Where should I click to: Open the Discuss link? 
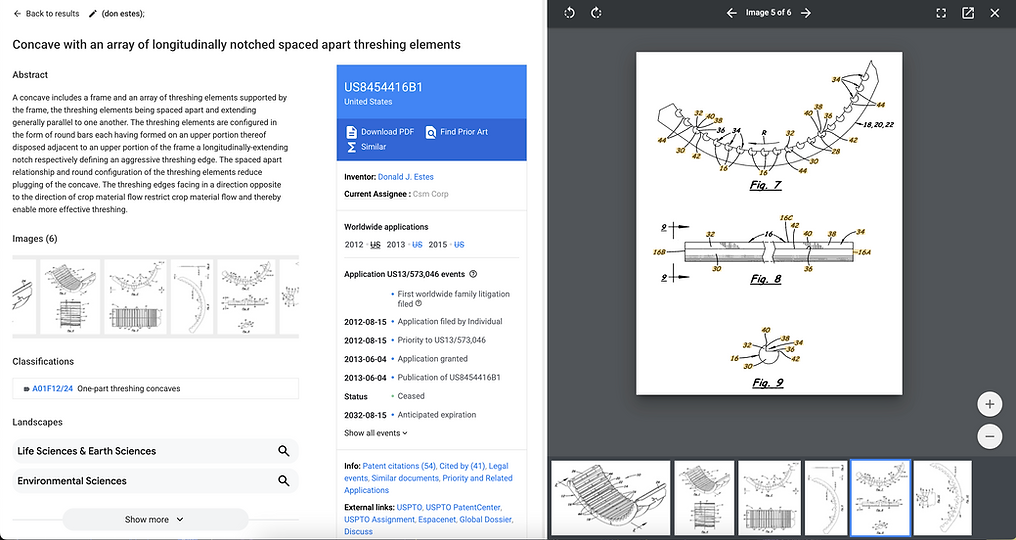pyautogui.click(x=358, y=532)
